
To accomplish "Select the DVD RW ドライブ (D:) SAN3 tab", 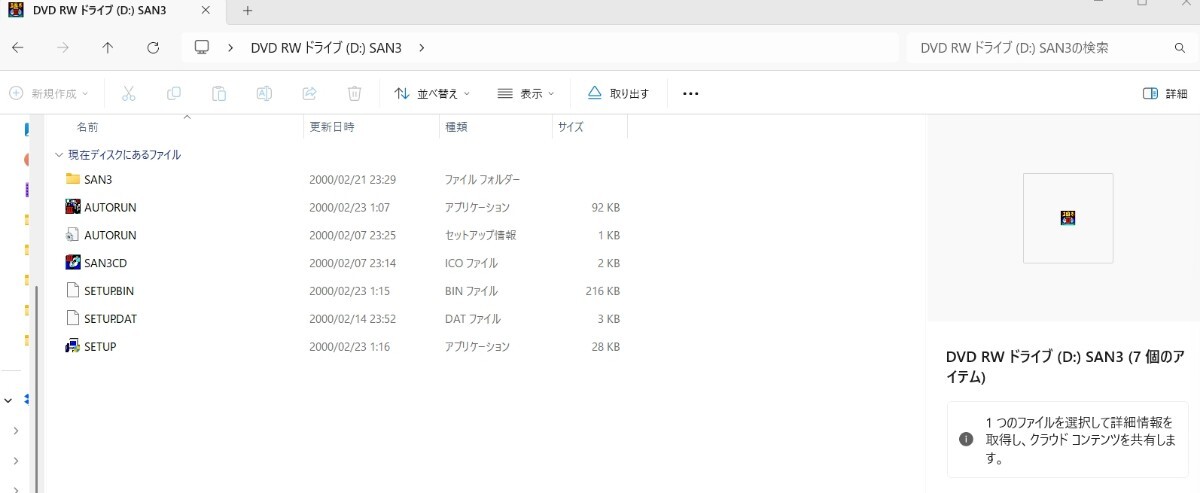I will coord(112,10).
